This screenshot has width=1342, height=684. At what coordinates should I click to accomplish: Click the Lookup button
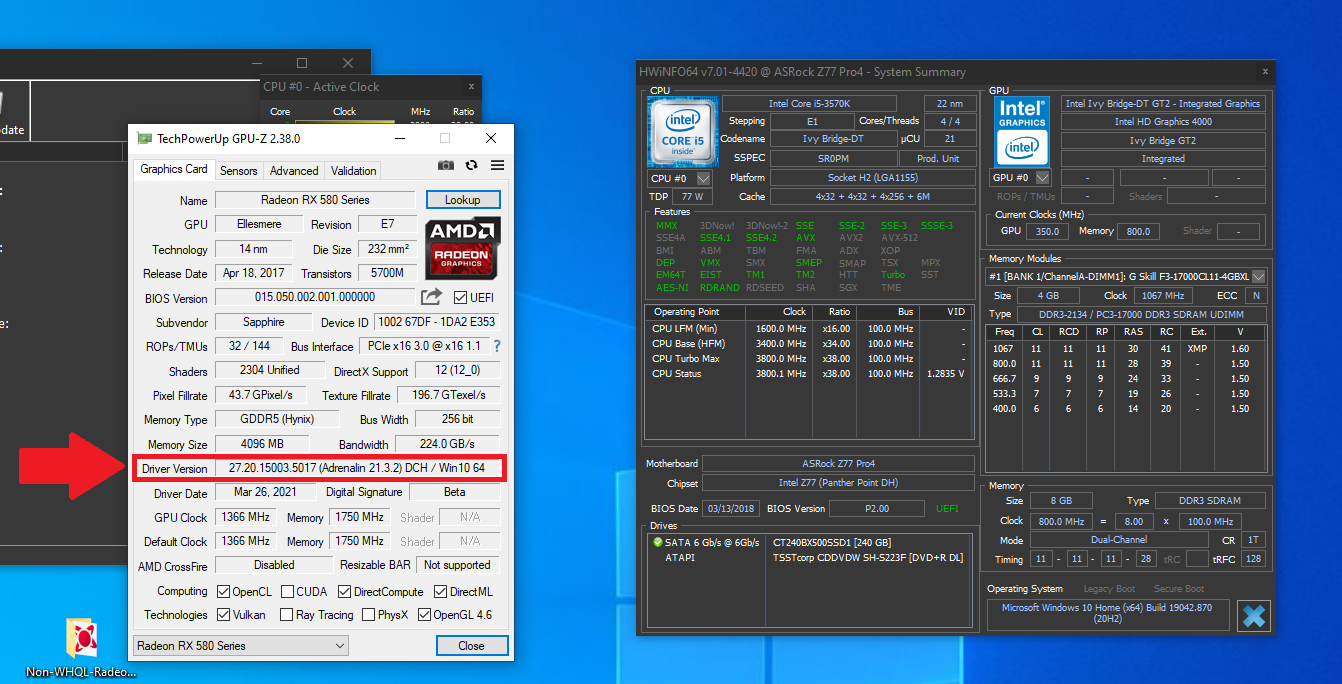point(462,200)
